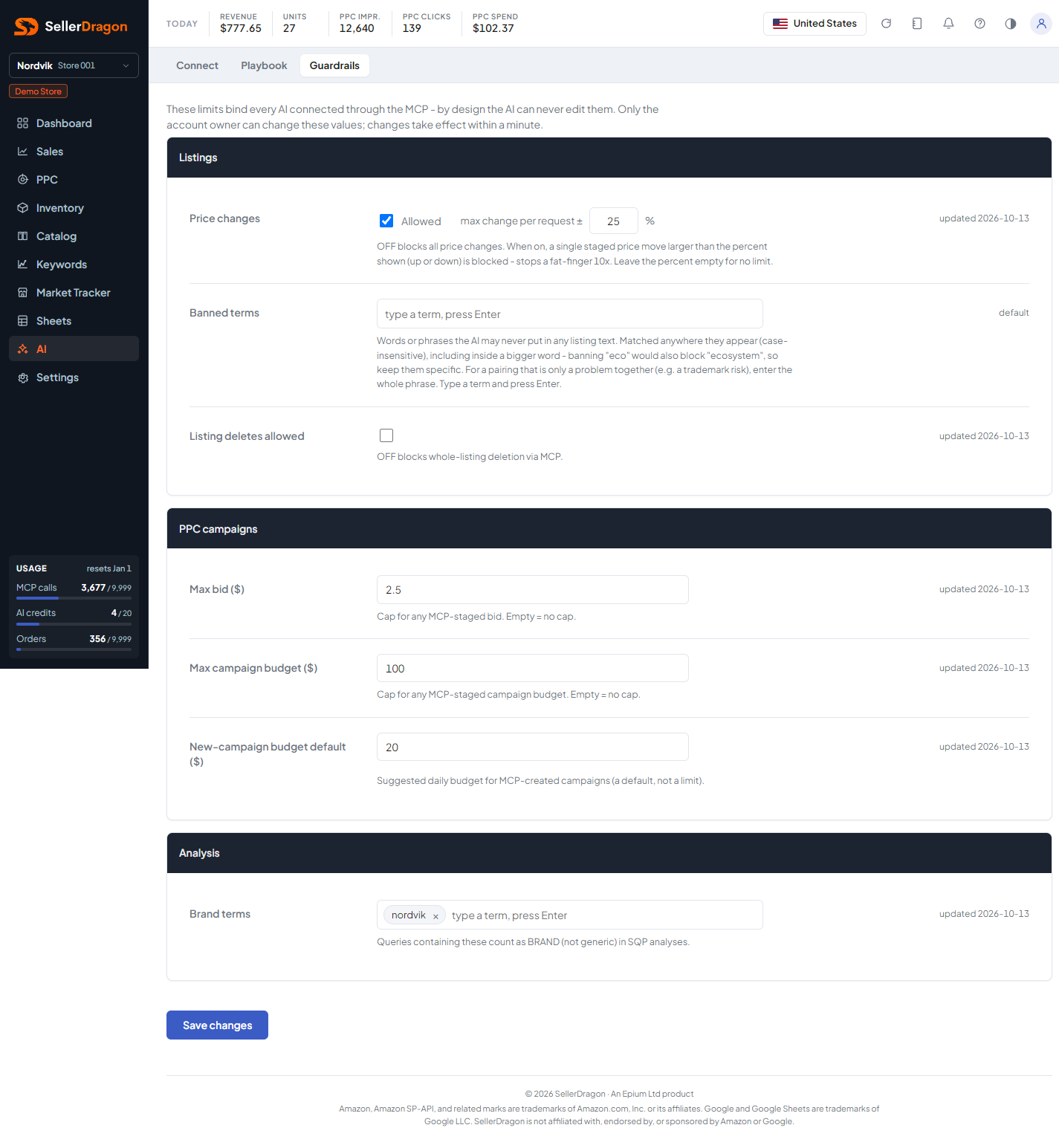
Task: Focus the Banned terms input
Action: tap(569, 314)
